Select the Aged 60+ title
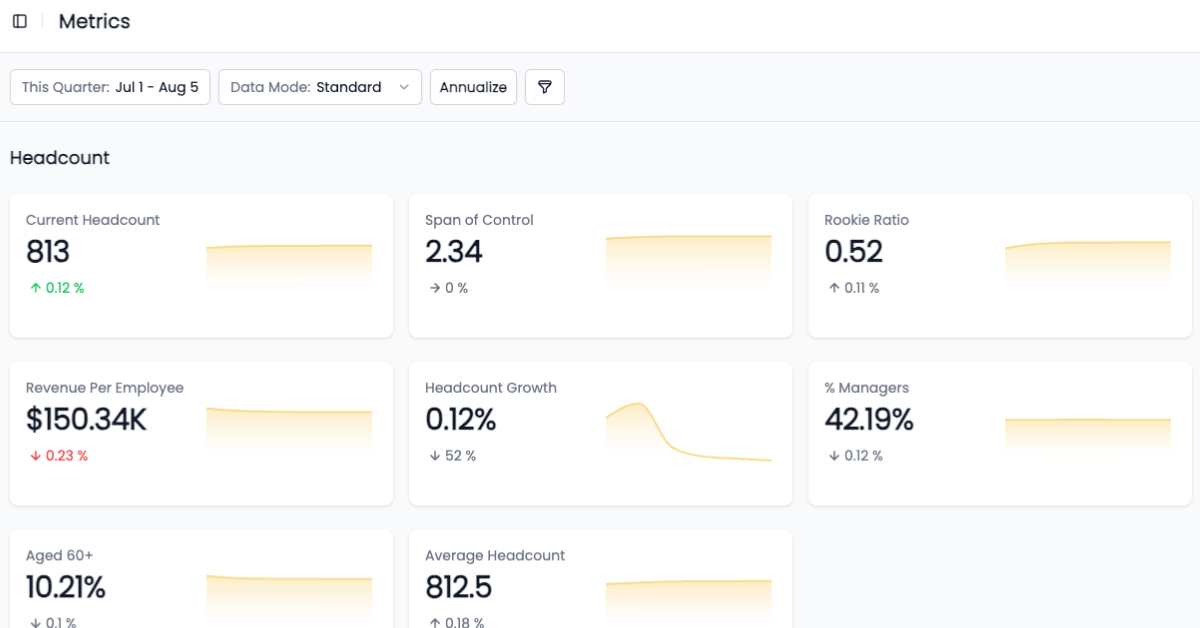 (x=60, y=556)
